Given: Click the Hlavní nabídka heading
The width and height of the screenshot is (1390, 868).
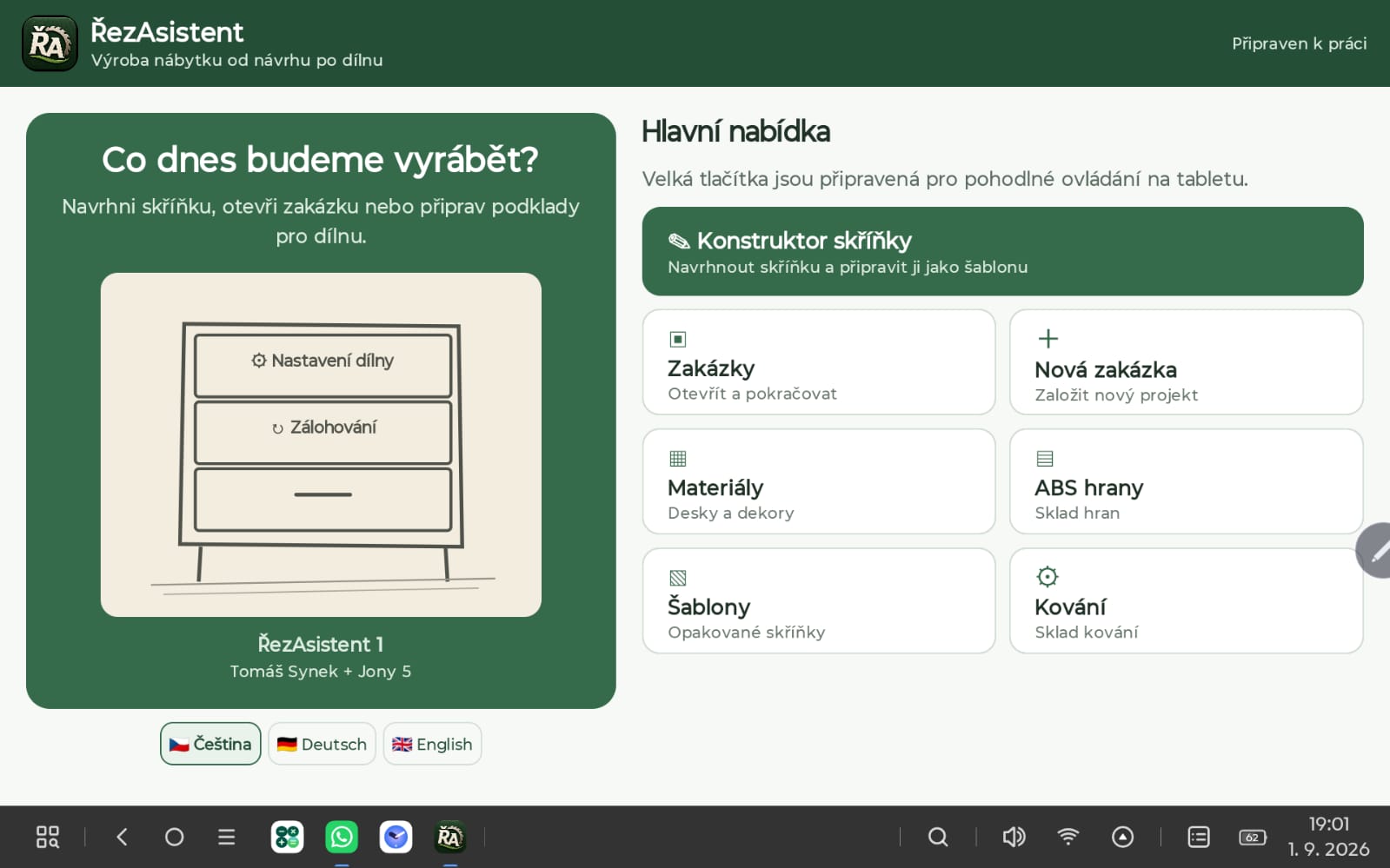Looking at the screenshot, I should coord(735,132).
